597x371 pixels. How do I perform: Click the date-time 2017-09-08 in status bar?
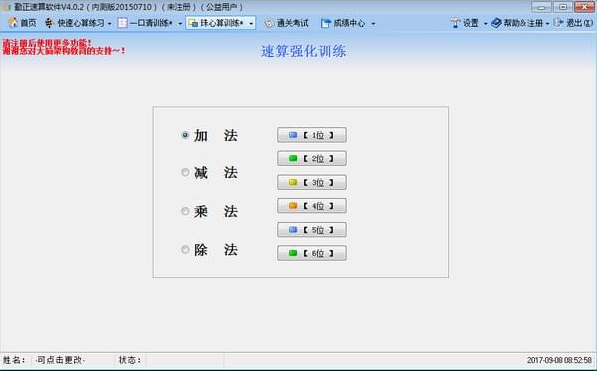coord(559,360)
